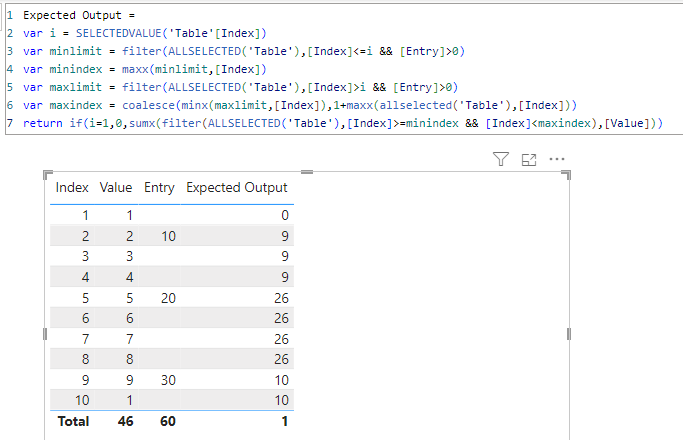Click the Expected Output total 1
Screen dimensions: 683x440
pyautogui.click(x=285, y=421)
